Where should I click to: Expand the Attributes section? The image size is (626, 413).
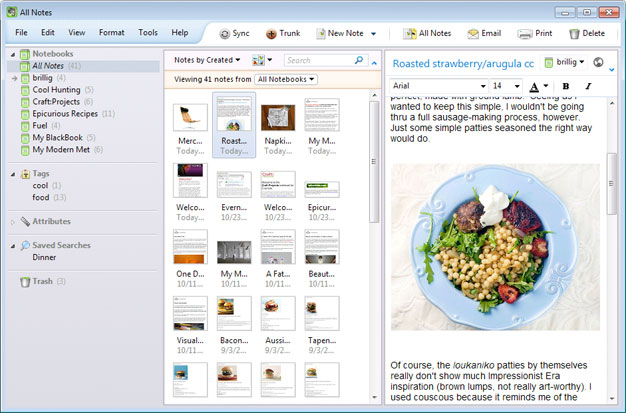(x=13, y=221)
